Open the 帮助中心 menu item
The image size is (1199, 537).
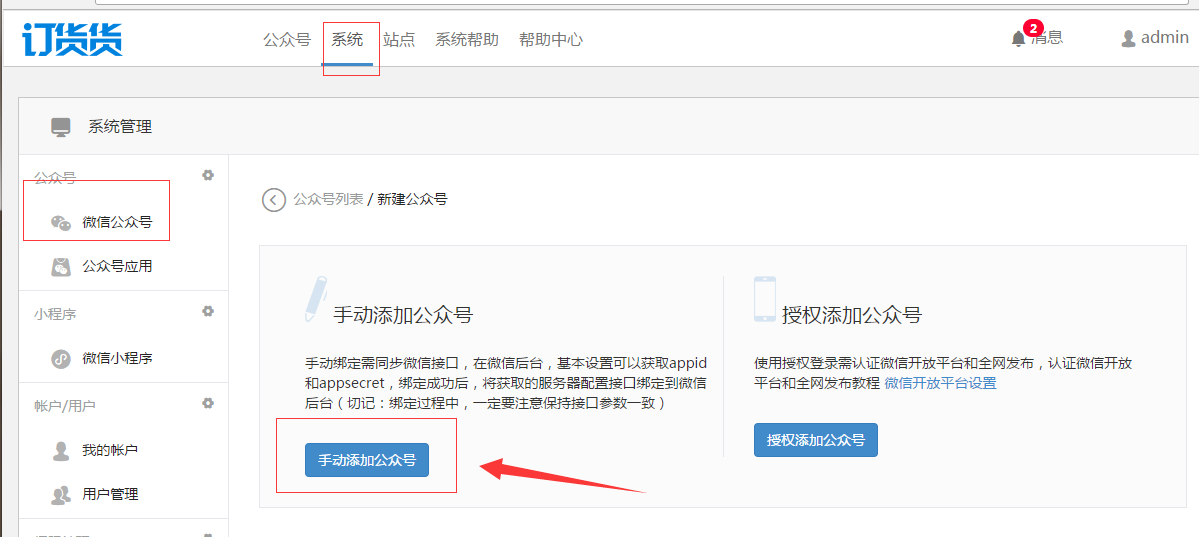pos(551,39)
